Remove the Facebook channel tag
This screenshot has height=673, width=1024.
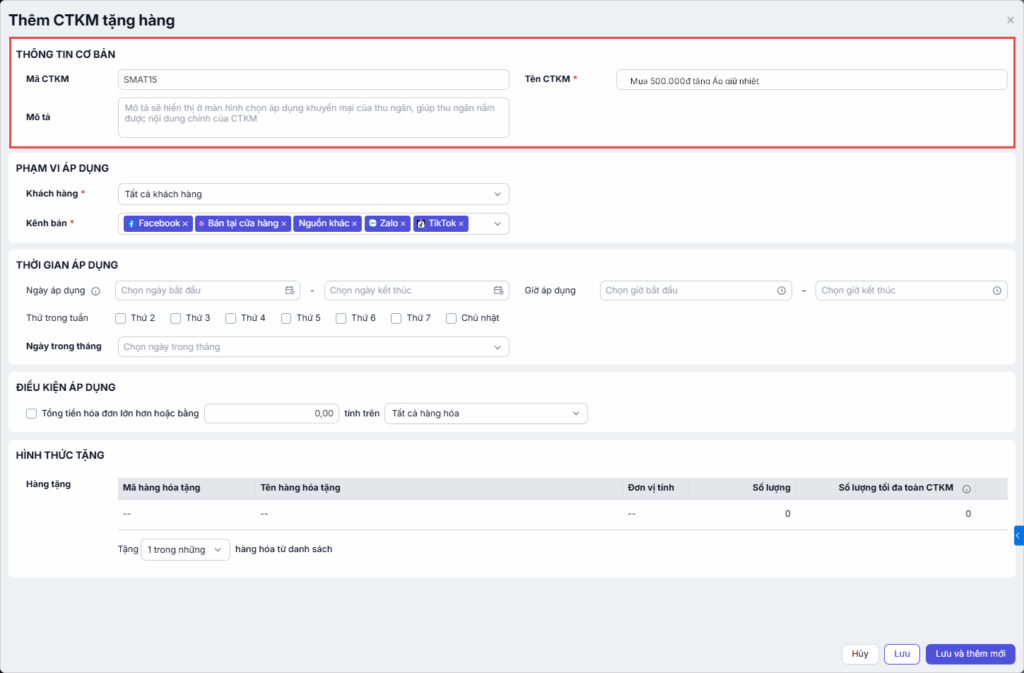point(185,224)
